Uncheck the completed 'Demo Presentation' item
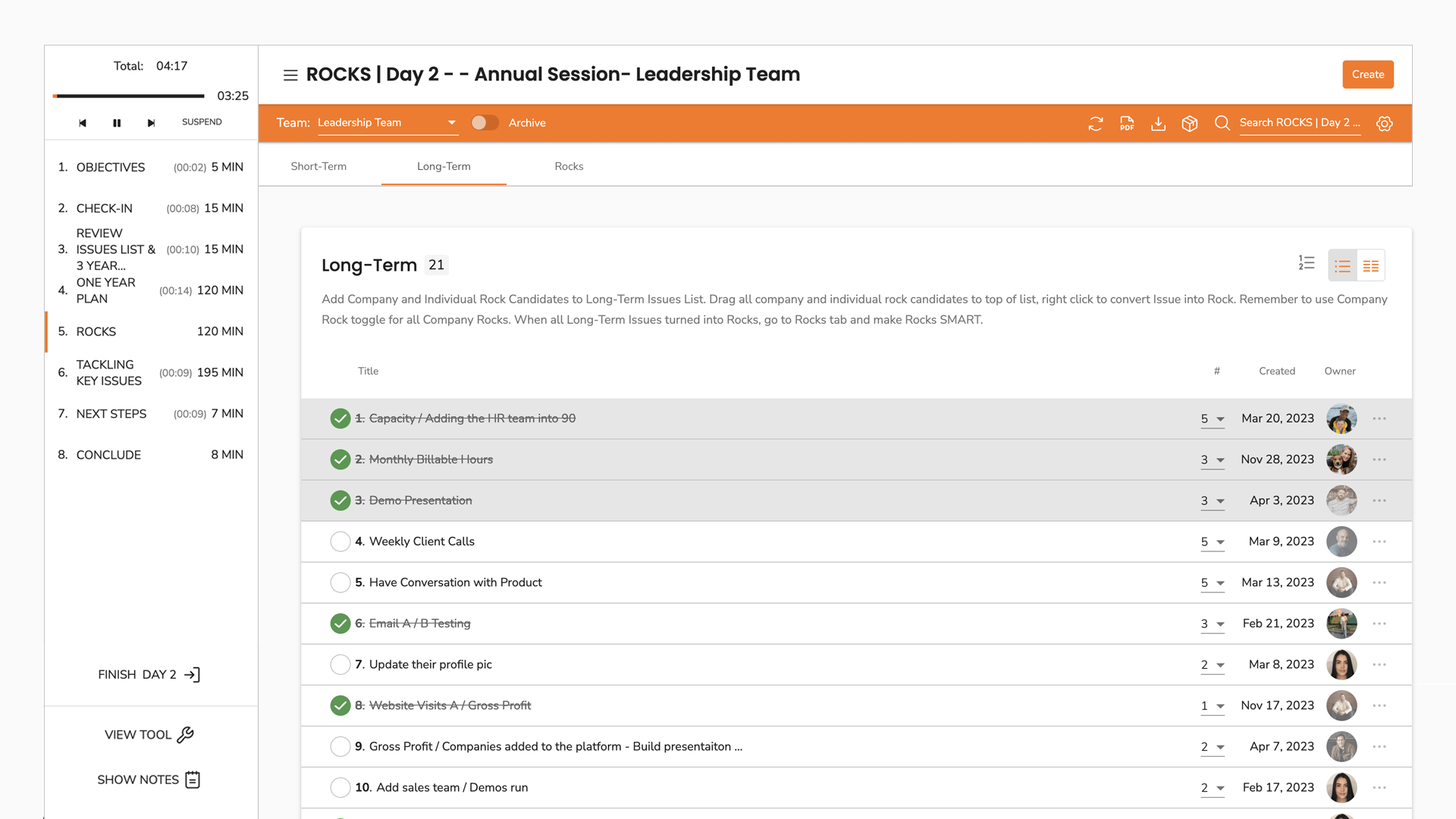 coord(340,500)
